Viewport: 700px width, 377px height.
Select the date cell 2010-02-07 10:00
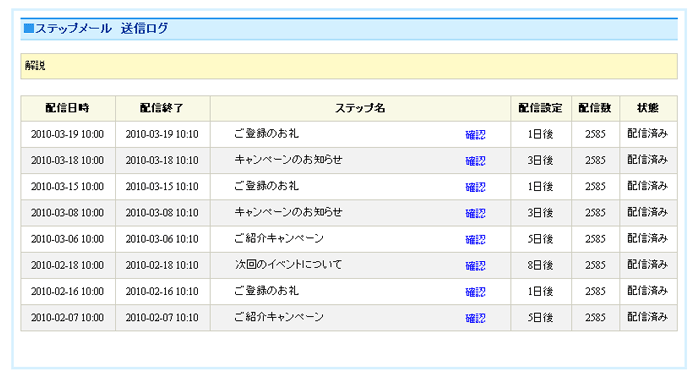pyautogui.click(x=67, y=318)
